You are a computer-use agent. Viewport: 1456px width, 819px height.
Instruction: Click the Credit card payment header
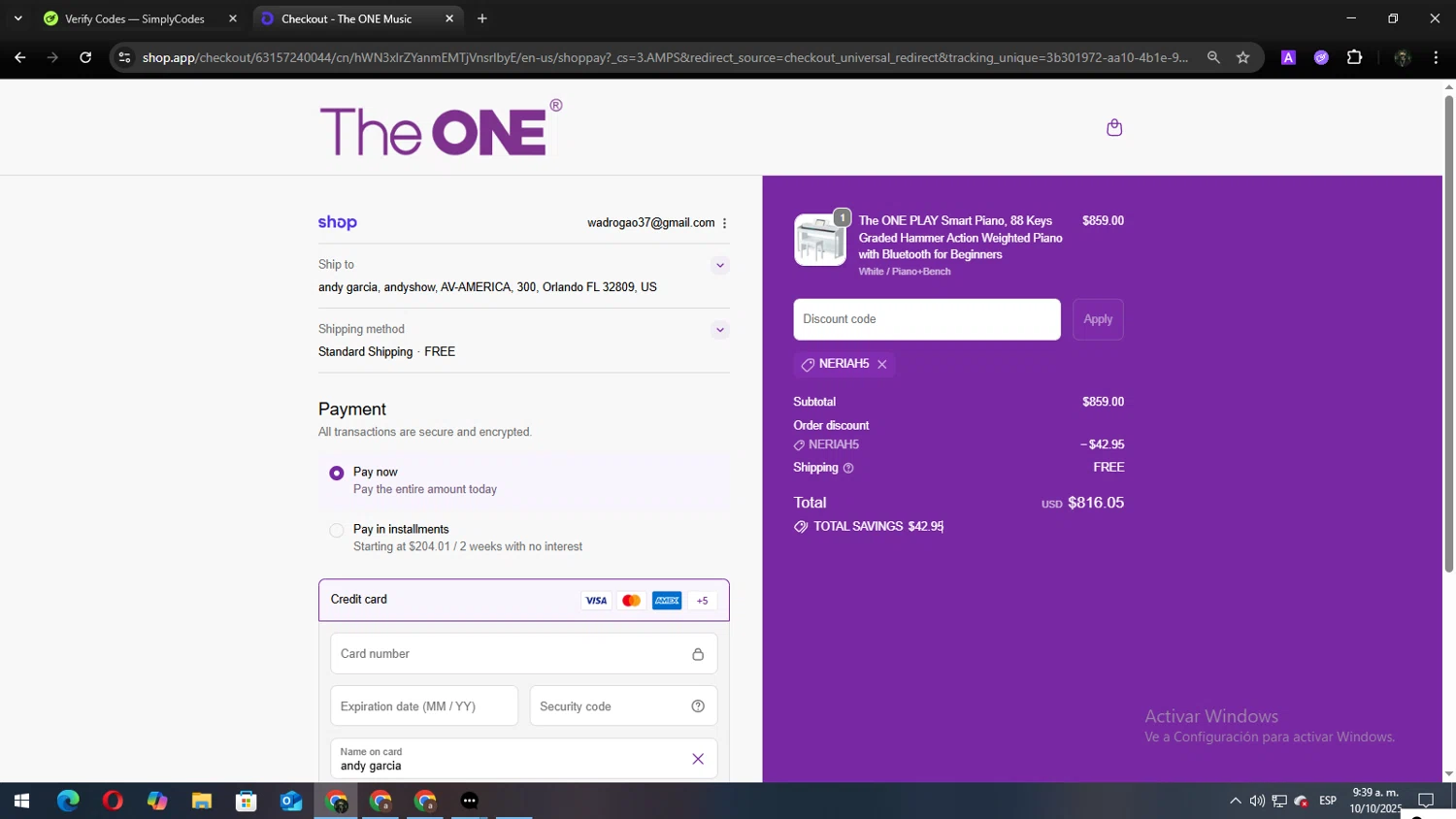tap(524, 600)
